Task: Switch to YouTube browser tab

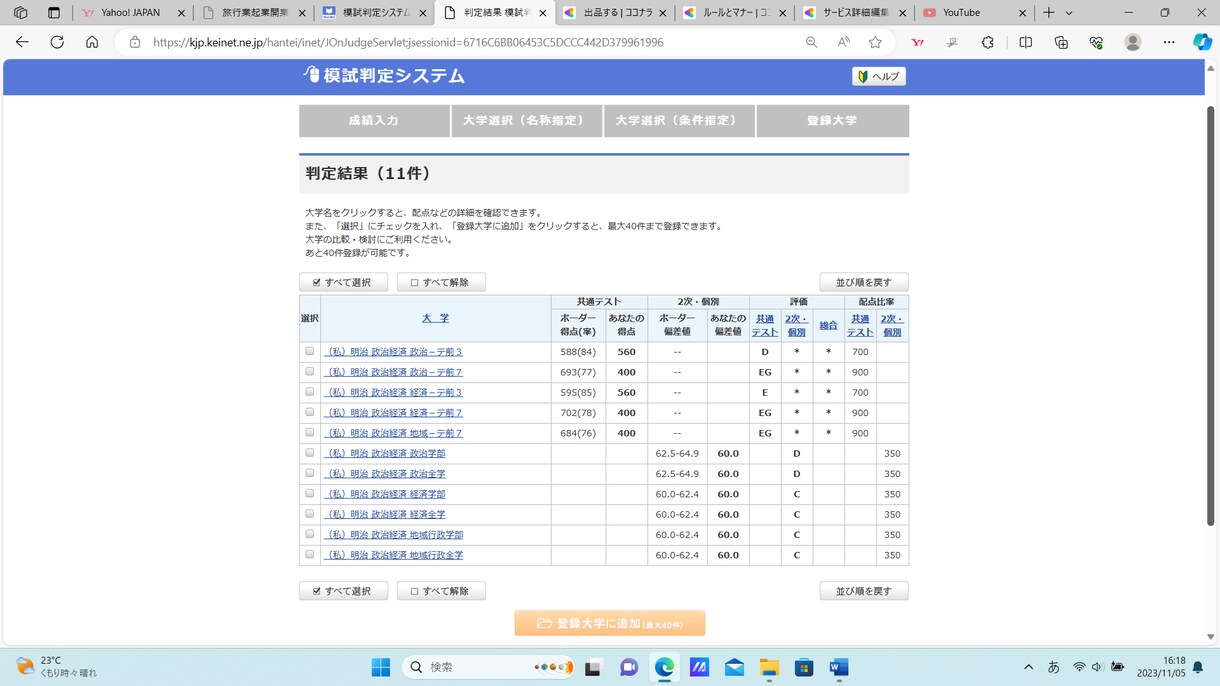Action: [x=973, y=13]
